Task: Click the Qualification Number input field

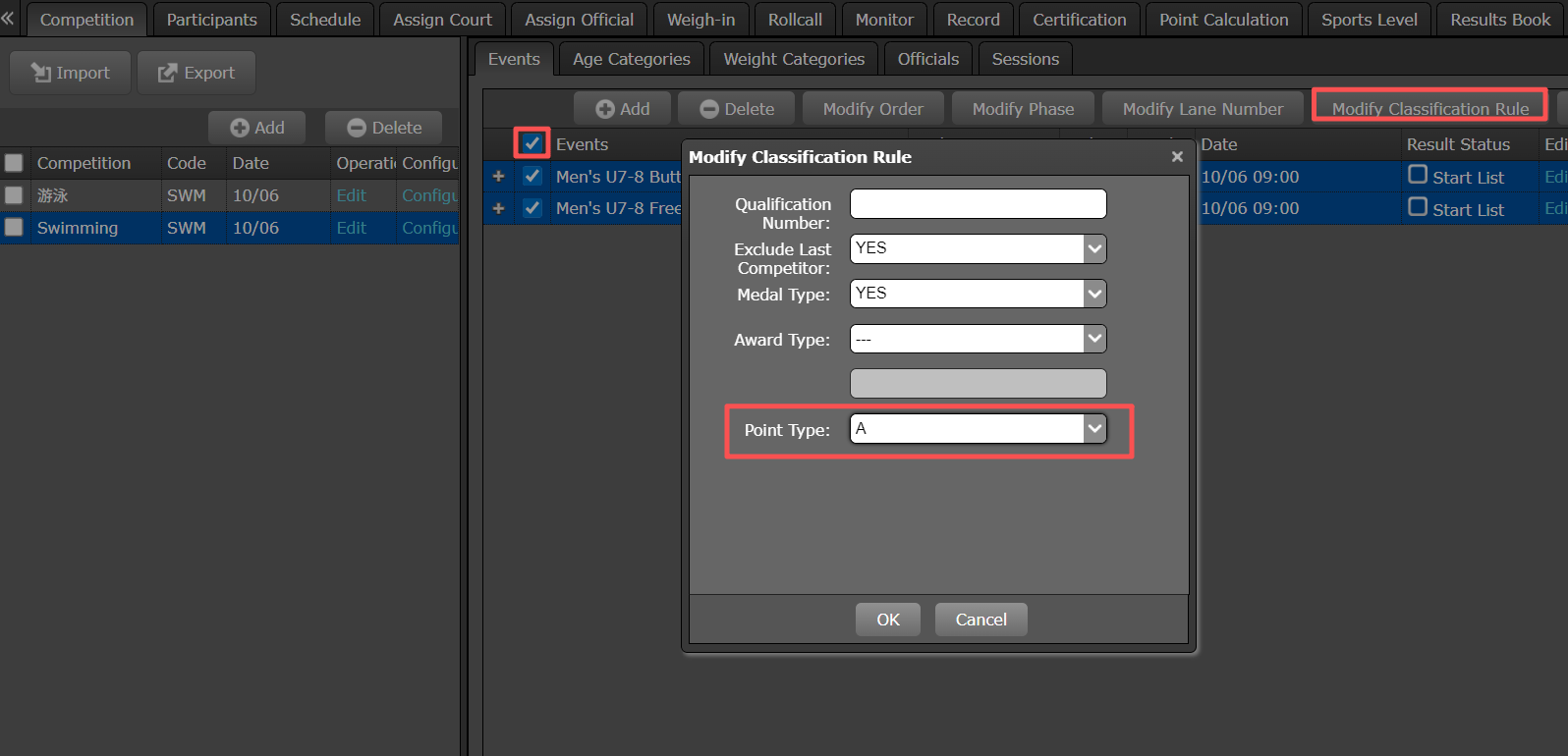Action: (x=978, y=204)
